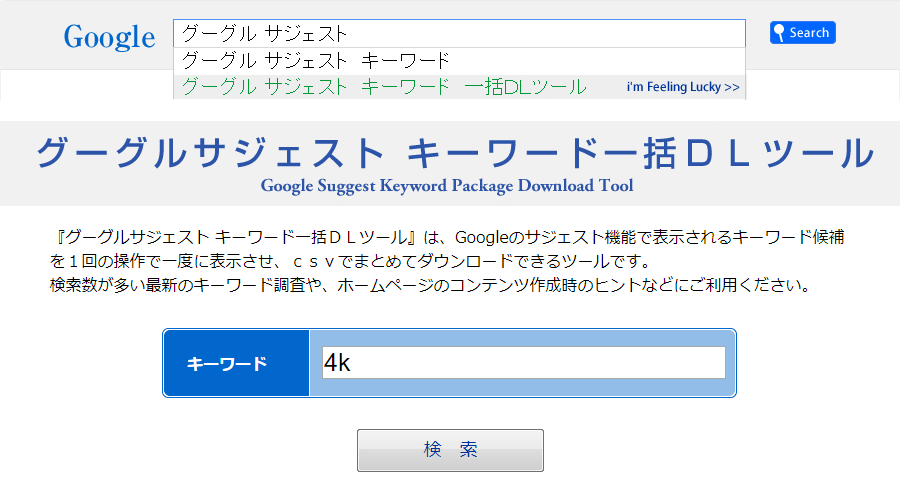This screenshot has height=500, width=900.
Task: Click the magnifier icon in Search button
Action: point(779,33)
